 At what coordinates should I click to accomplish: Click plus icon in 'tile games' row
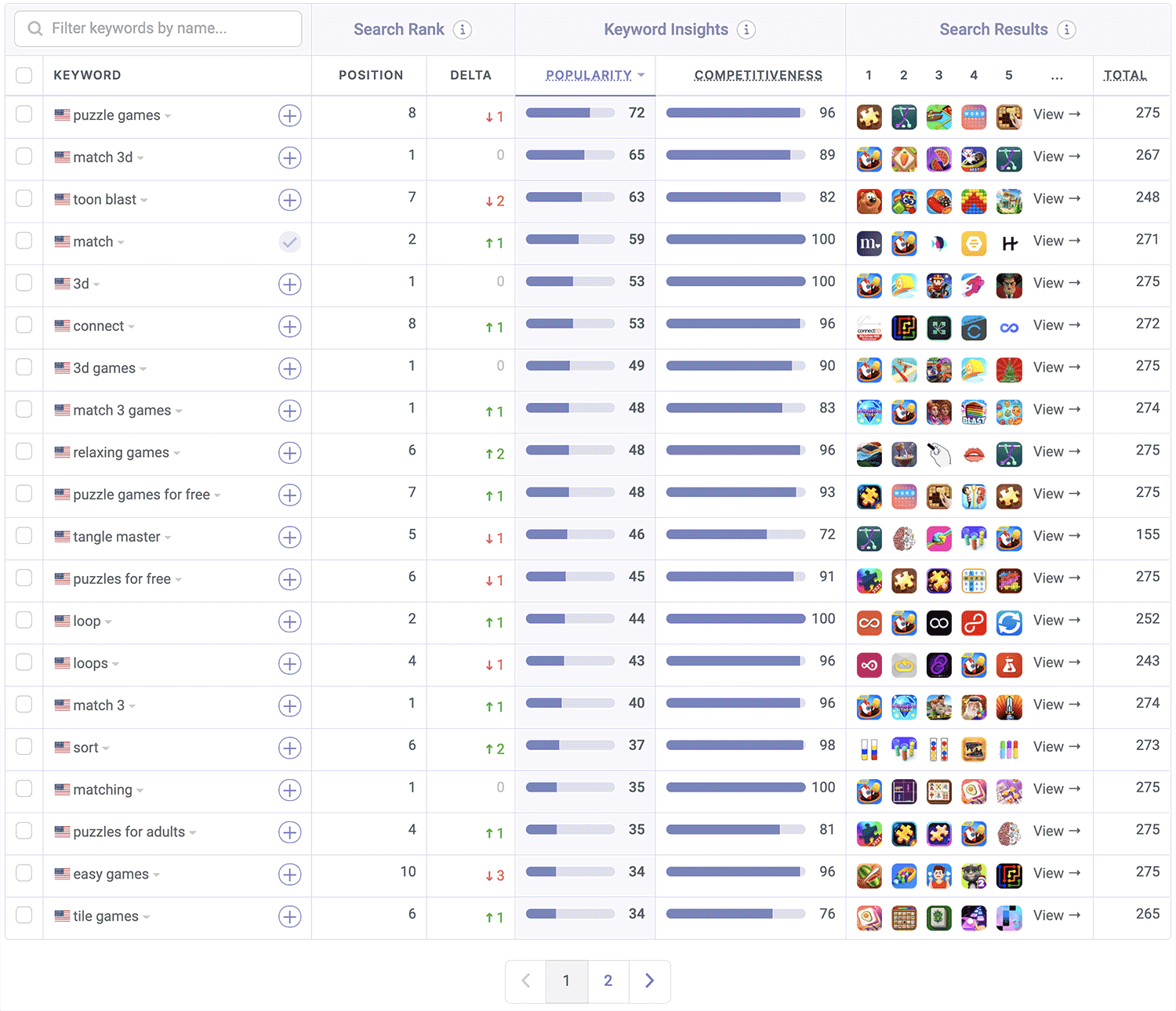pos(290,917)
